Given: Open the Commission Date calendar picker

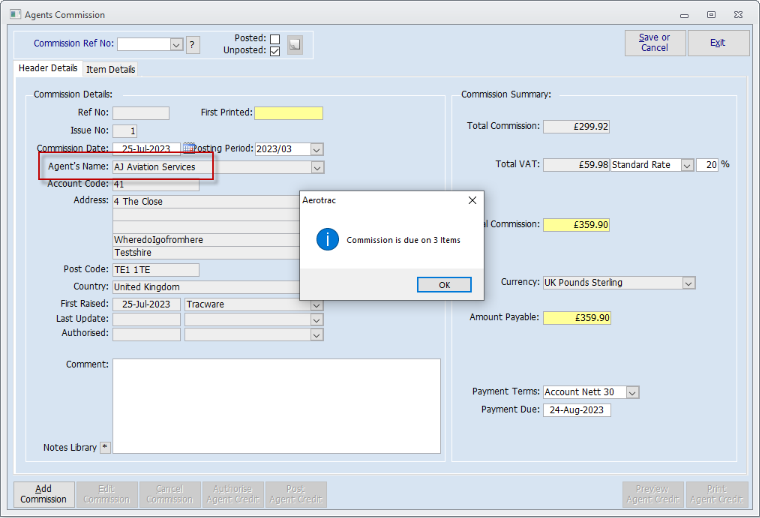Looking at the screenshot, I should click(189, 147).
